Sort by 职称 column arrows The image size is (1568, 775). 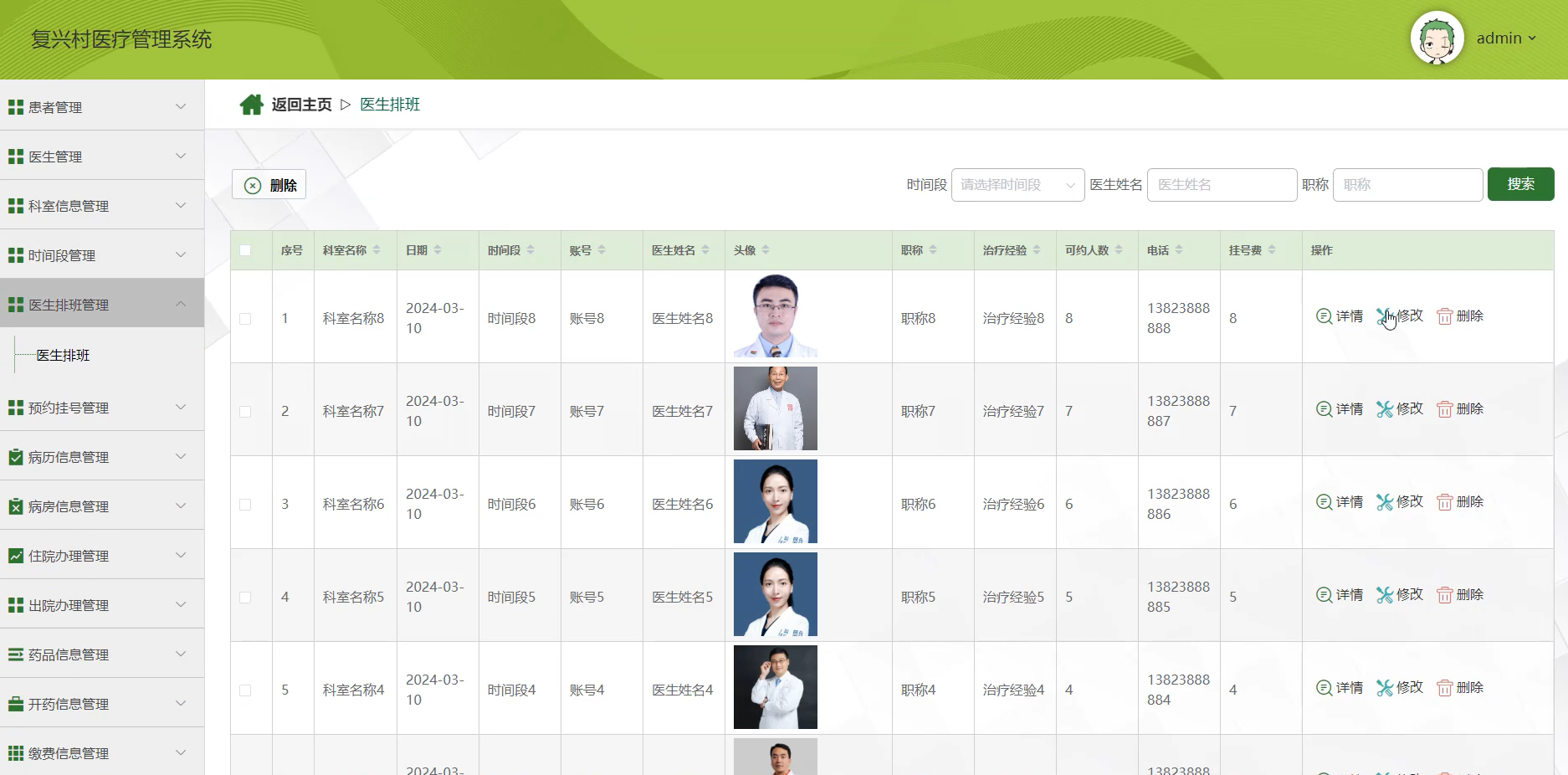click(x=933, y=250)
